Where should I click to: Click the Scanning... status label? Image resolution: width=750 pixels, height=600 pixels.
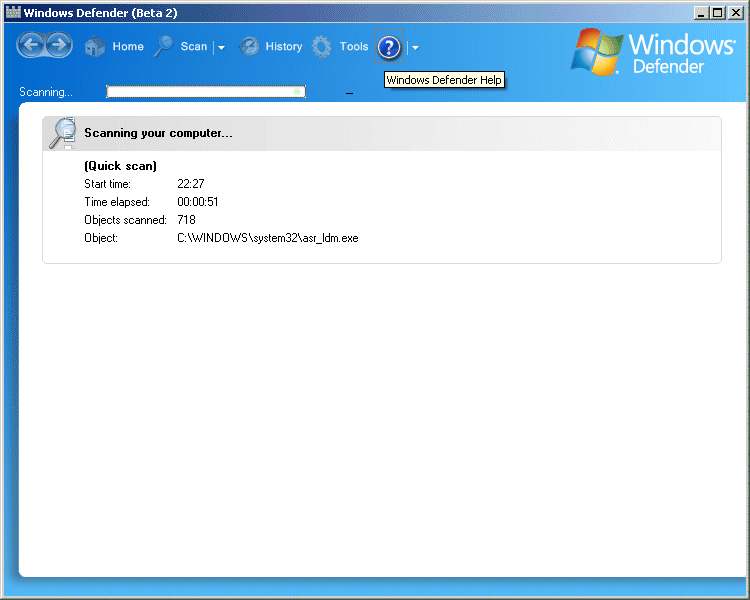tap(46, 92)
